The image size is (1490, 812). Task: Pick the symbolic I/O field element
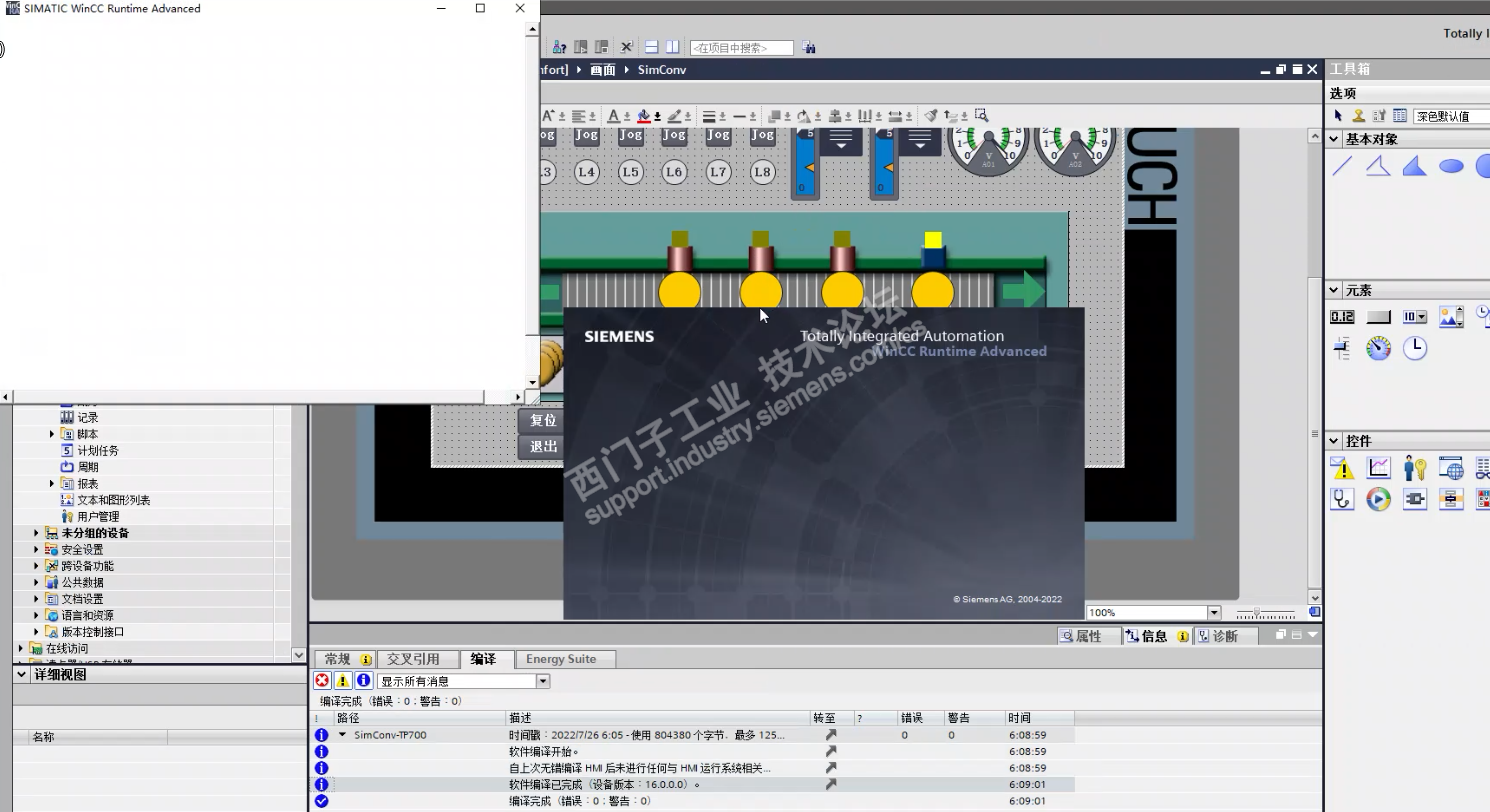tap(1414, 317)
